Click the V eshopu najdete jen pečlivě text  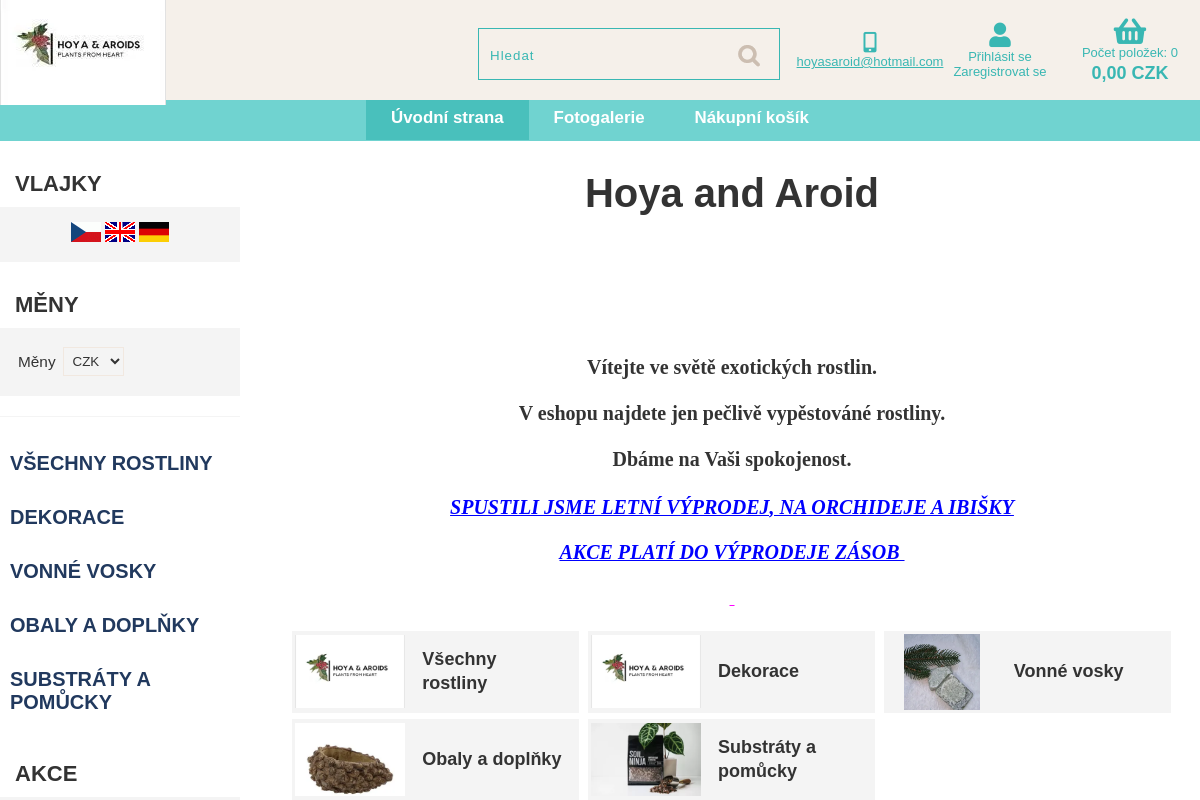[732, 413]
